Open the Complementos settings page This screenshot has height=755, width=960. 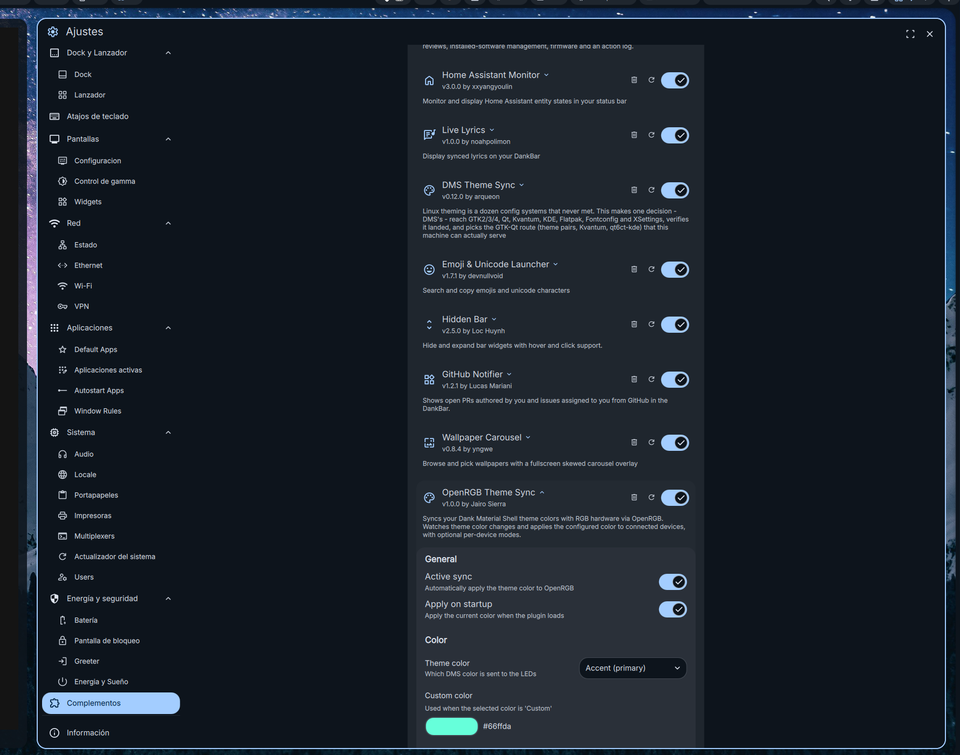tap(111, 703)
